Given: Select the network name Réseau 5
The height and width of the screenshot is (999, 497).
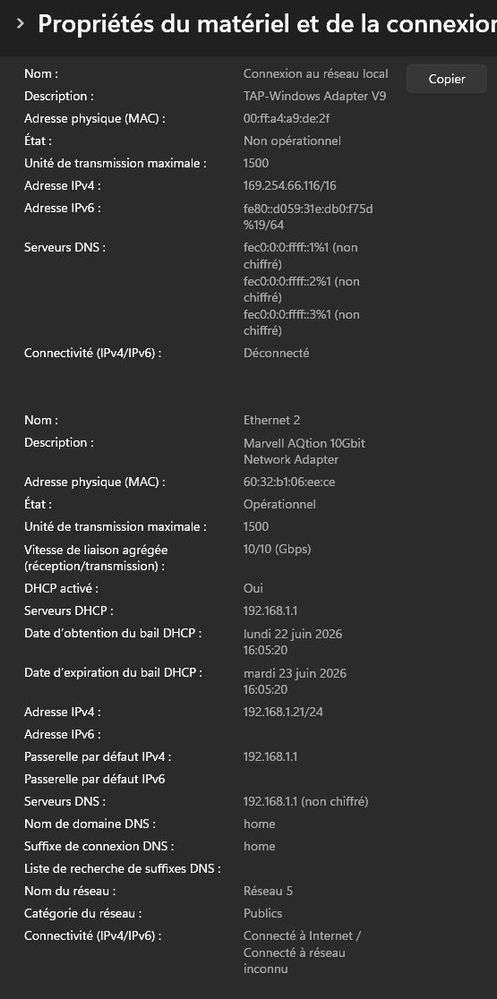Looking at the screenshot, I should [268, 891].
